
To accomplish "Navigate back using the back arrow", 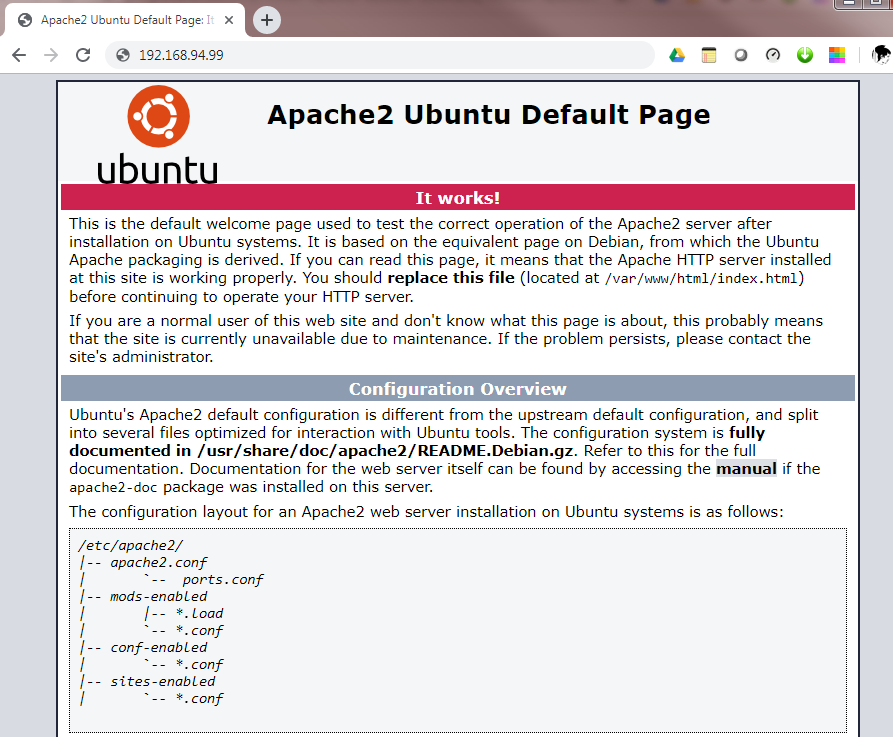I will tap(18, 56).
